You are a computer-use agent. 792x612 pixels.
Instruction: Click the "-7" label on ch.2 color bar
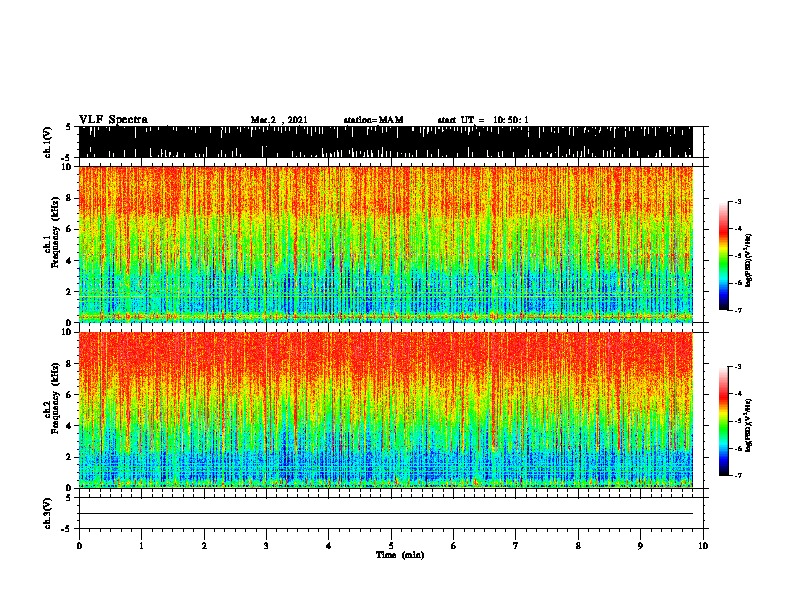pos(737,475)
